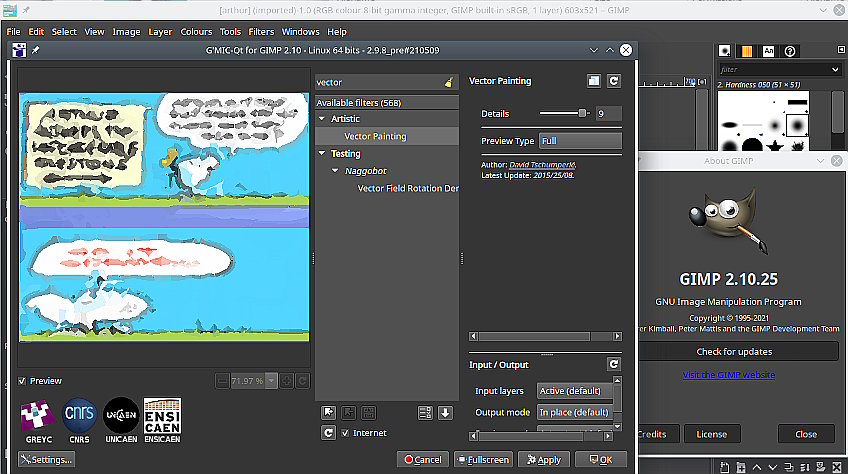The width and height of the screenshot is (848, 474).
Task: Click the UNICAEN logo
Action: coord(121,421)
